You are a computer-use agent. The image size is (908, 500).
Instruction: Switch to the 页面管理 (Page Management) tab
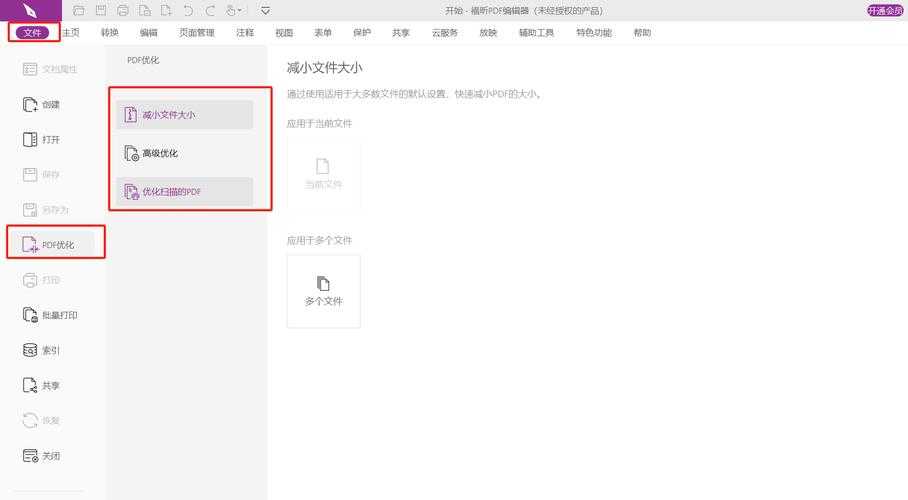click(x=196, y=33)
